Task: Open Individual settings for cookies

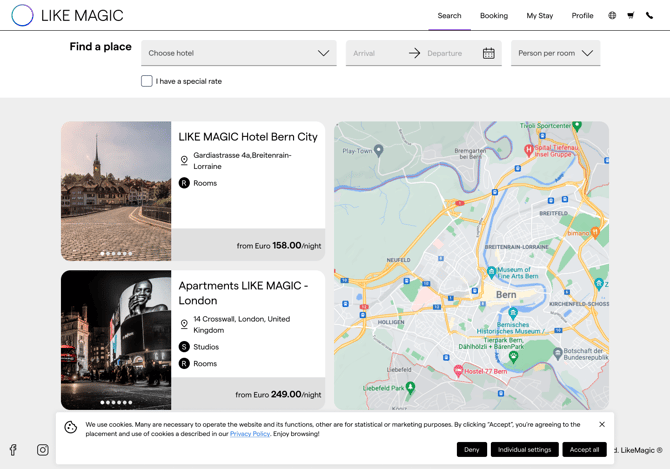Action: point(524,450)
